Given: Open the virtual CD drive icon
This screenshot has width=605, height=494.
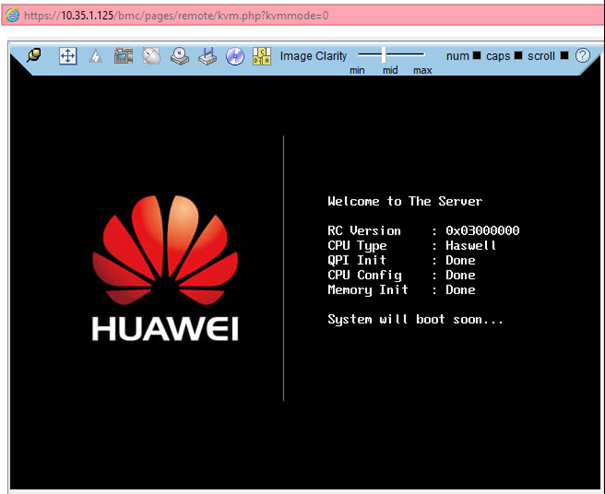Looking at the screenshot, I should coord(180,56).
